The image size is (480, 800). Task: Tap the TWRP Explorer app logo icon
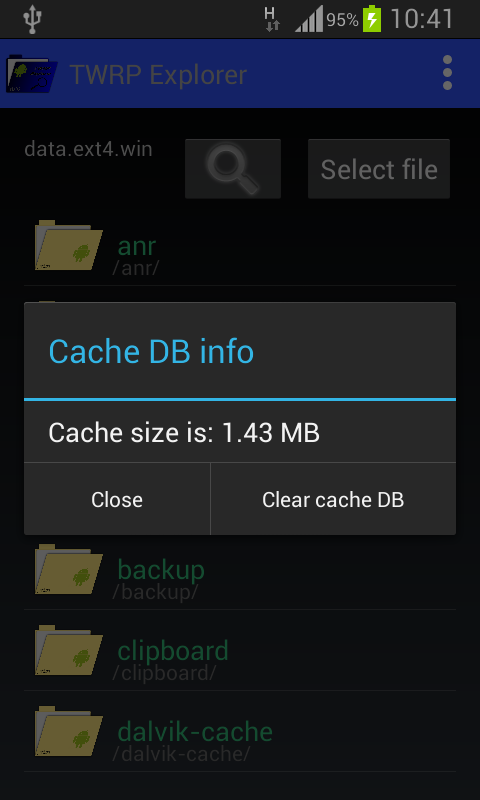[32, 74]
